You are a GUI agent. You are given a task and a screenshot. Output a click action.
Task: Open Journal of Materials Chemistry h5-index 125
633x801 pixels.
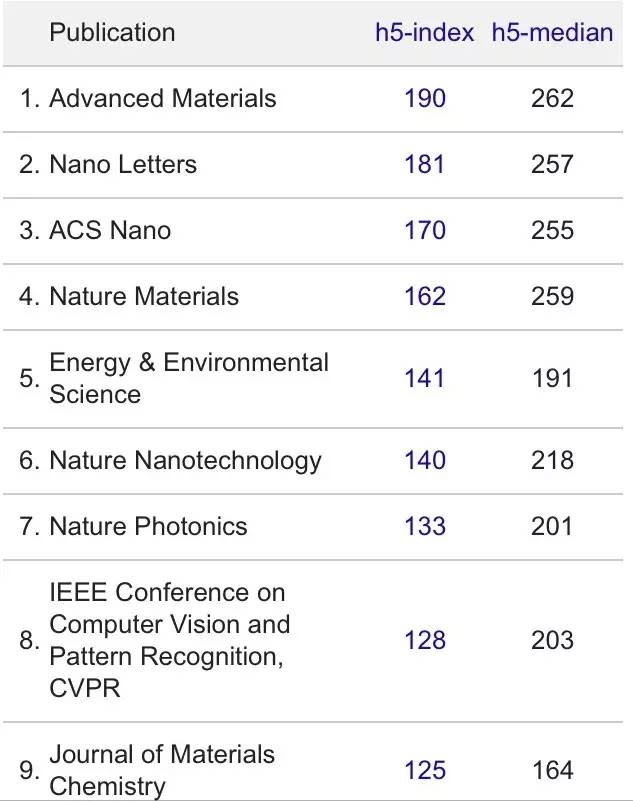pyautogui.click(x=425, y=770)
